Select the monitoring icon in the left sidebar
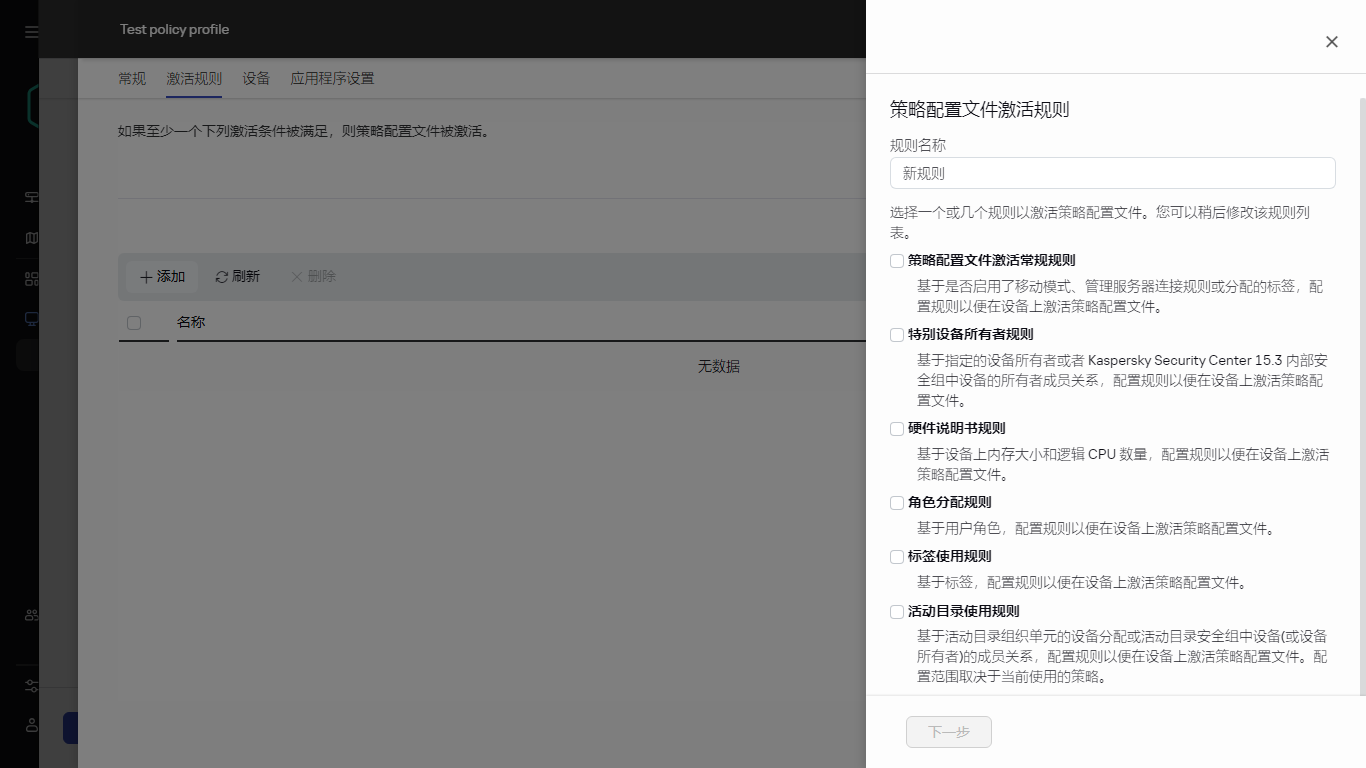Screen dimensions: 1366x768 click(30, 197)
